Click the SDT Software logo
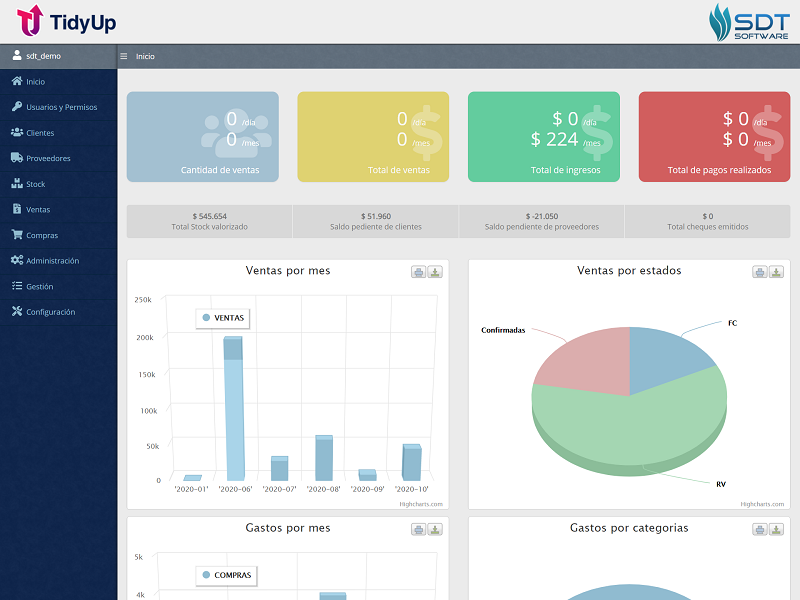The height and width of the screenshot is (600, 800). click(x=749, y=22)
